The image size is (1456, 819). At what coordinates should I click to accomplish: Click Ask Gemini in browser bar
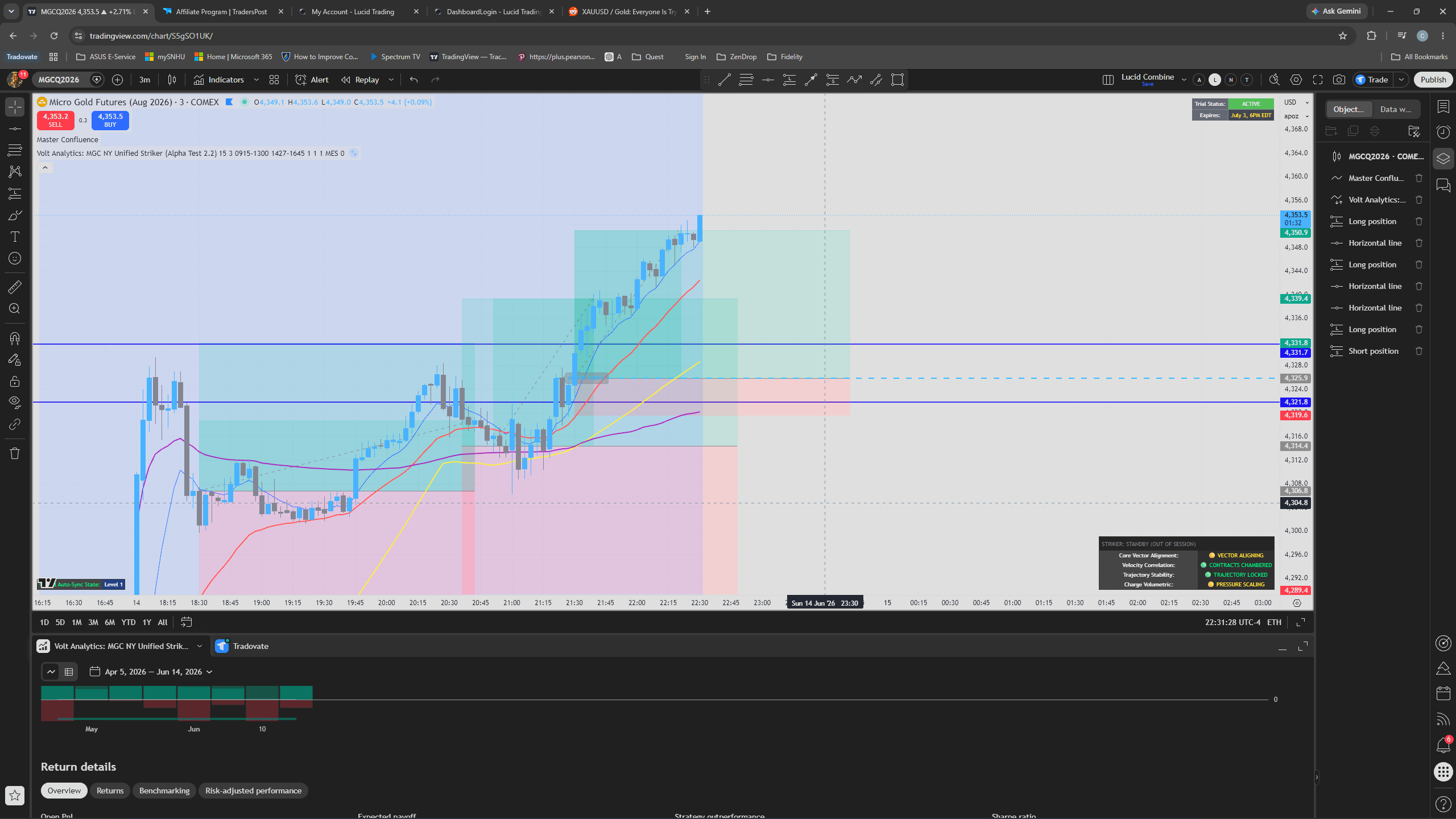1336,11
